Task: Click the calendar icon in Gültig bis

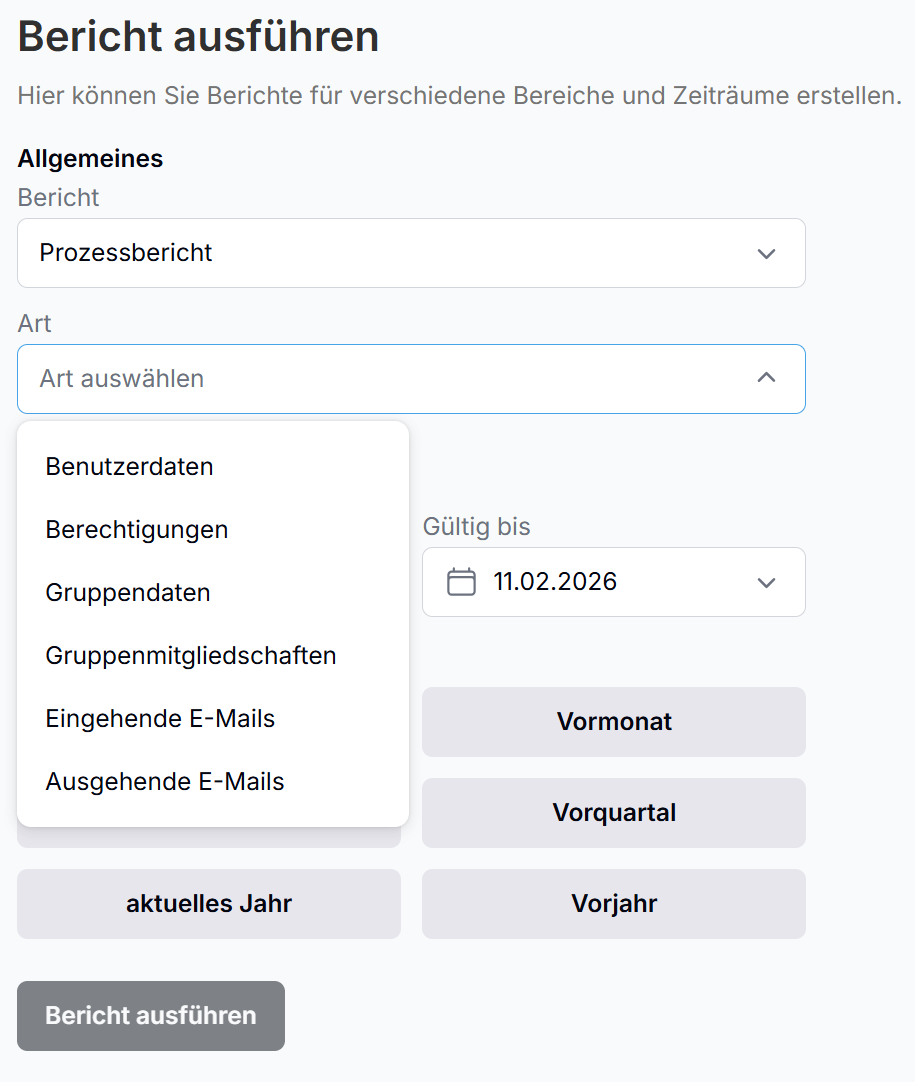Action: 461,582
